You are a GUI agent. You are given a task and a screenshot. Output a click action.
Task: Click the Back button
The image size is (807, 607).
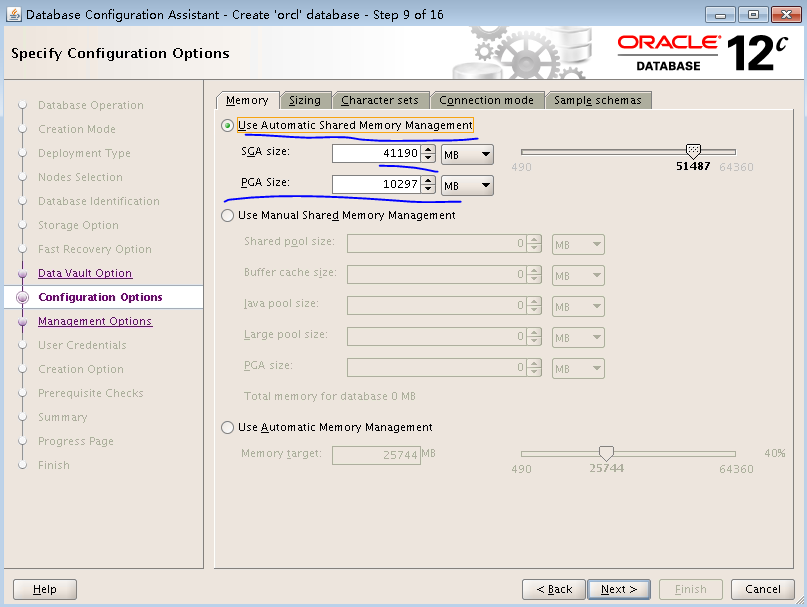click(554, 589)
